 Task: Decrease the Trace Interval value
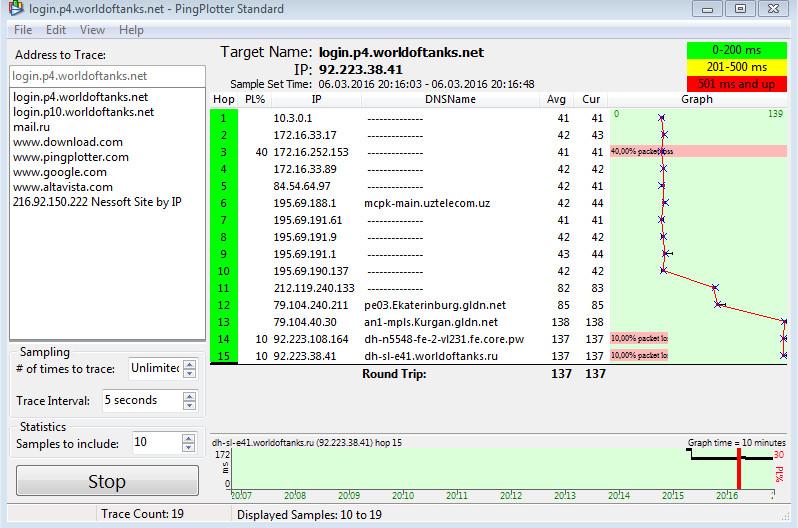(189, 405)
